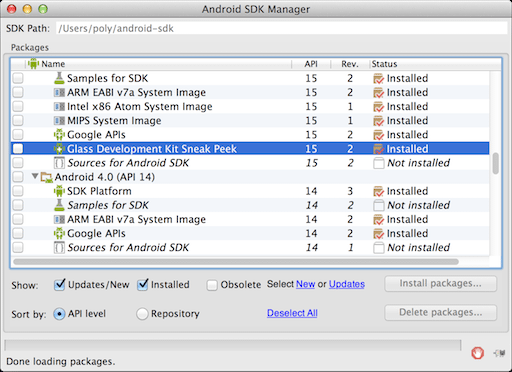Click the flask icon beside Samples for SDK API 15
Screen dimensions: 512x372
click(59, 78)
